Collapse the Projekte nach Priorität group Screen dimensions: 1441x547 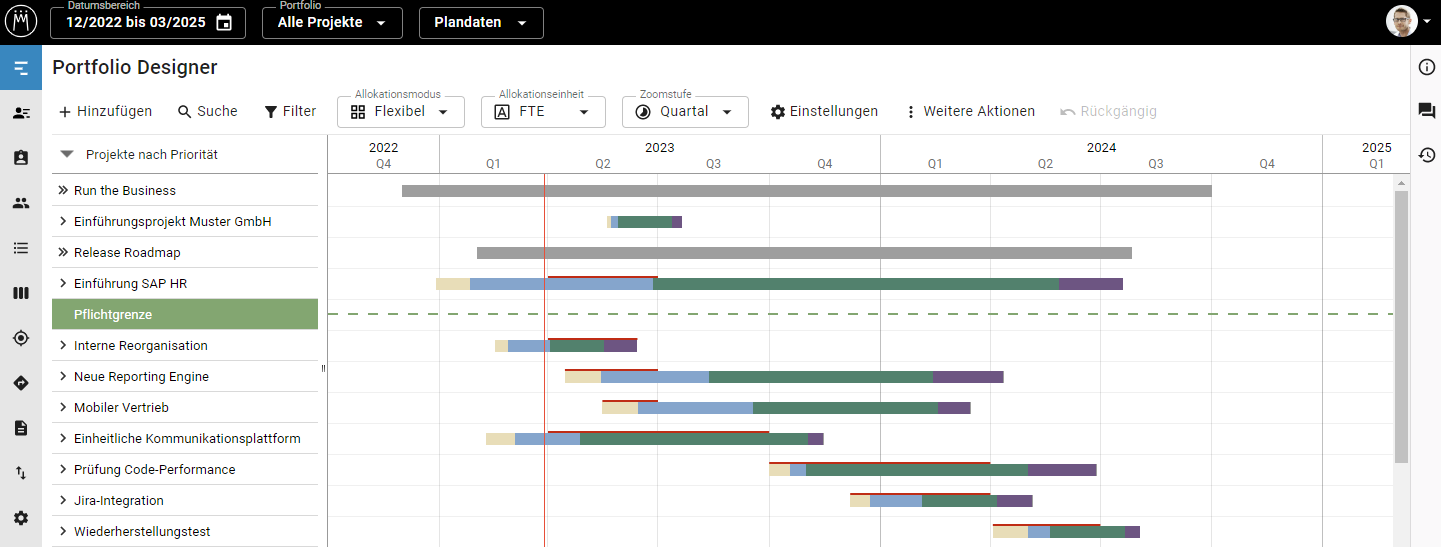click(67, 155)
